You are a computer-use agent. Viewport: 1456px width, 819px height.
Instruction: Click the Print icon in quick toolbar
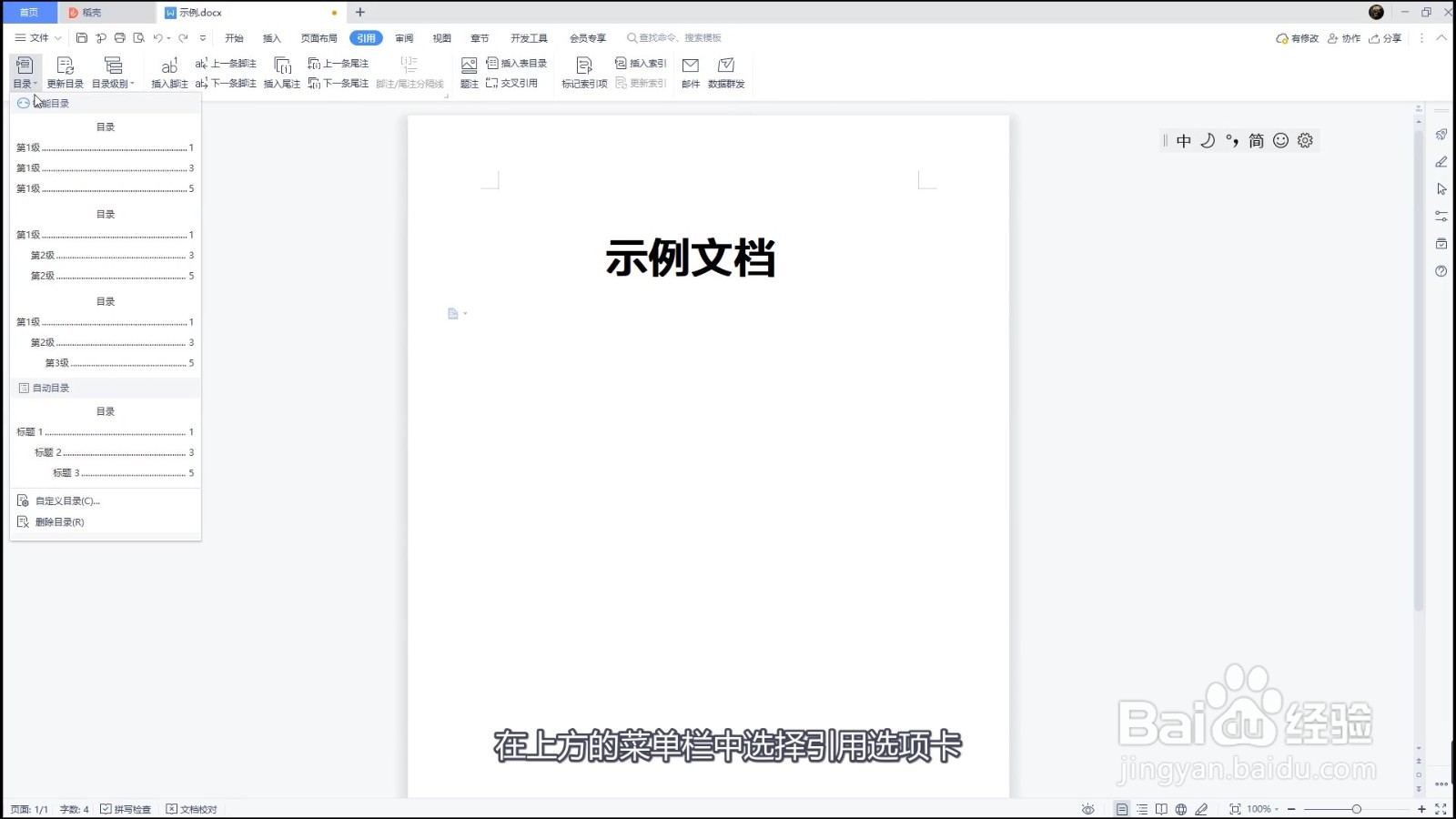(119, 38)
